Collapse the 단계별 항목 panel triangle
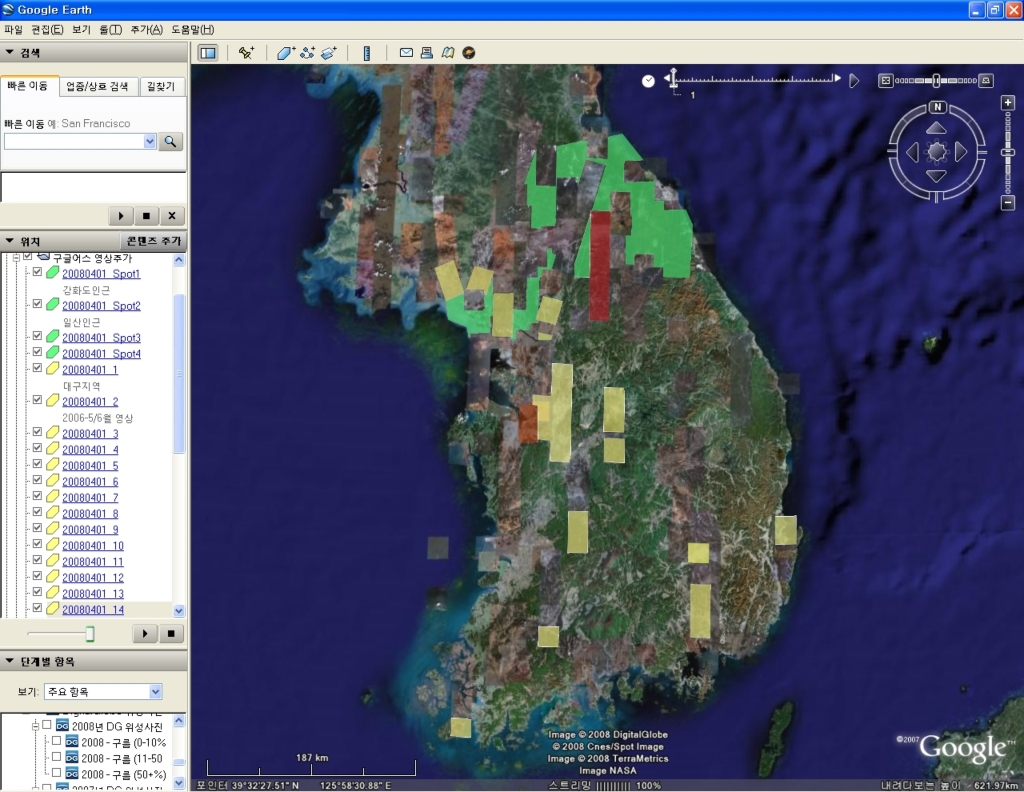Screen dimensions: 1024x792 10,661
